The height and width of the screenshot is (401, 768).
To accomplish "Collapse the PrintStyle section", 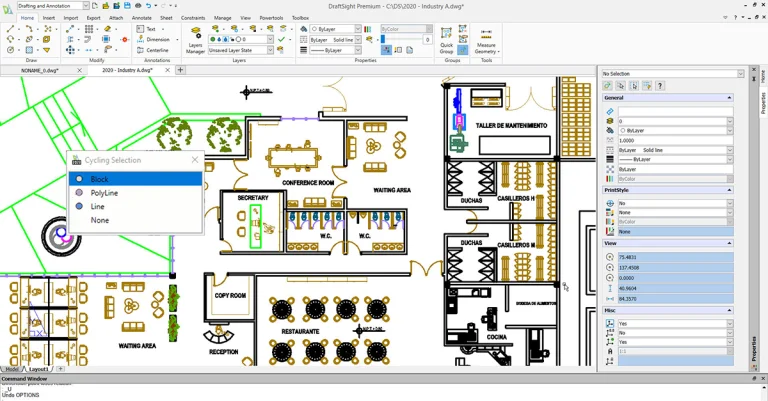I will 729,190.
